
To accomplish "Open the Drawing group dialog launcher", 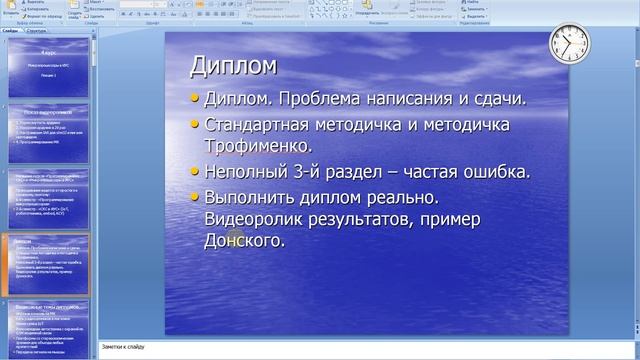I will (x=454, y=23).
